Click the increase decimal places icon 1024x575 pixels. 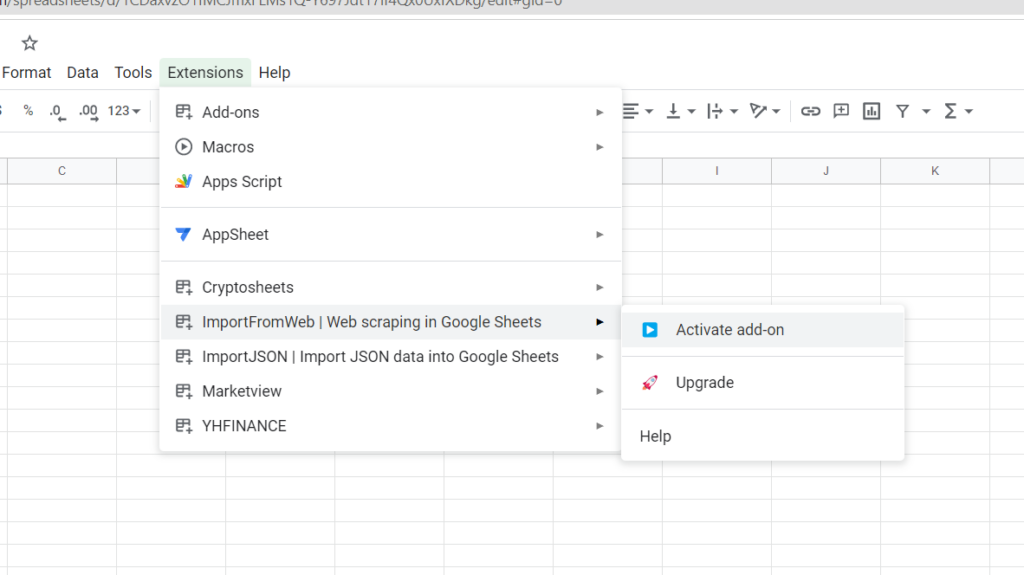(x=88, y=111)
